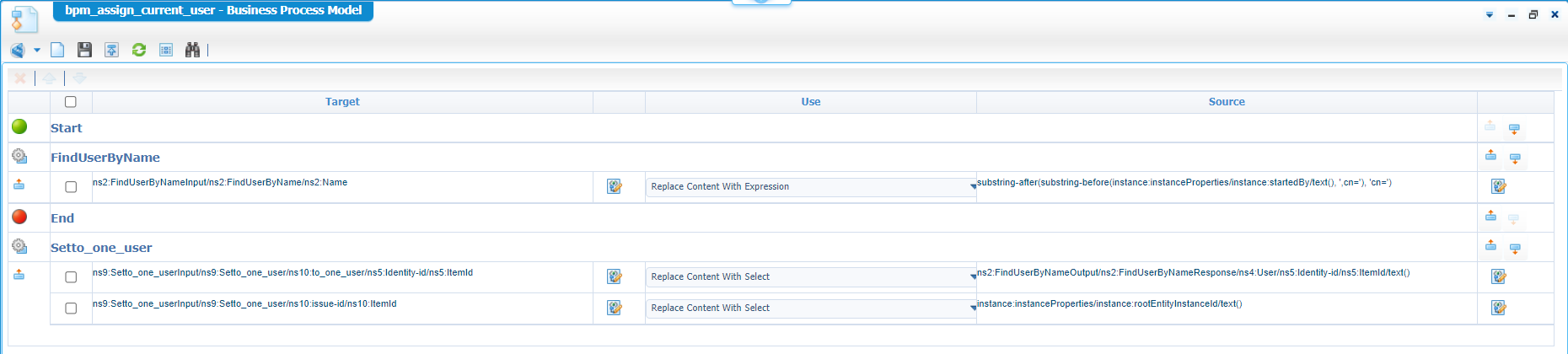Screen dimensions: 1568x354
Task: Click the New document icon in toolbar
Action: point(57,50)
